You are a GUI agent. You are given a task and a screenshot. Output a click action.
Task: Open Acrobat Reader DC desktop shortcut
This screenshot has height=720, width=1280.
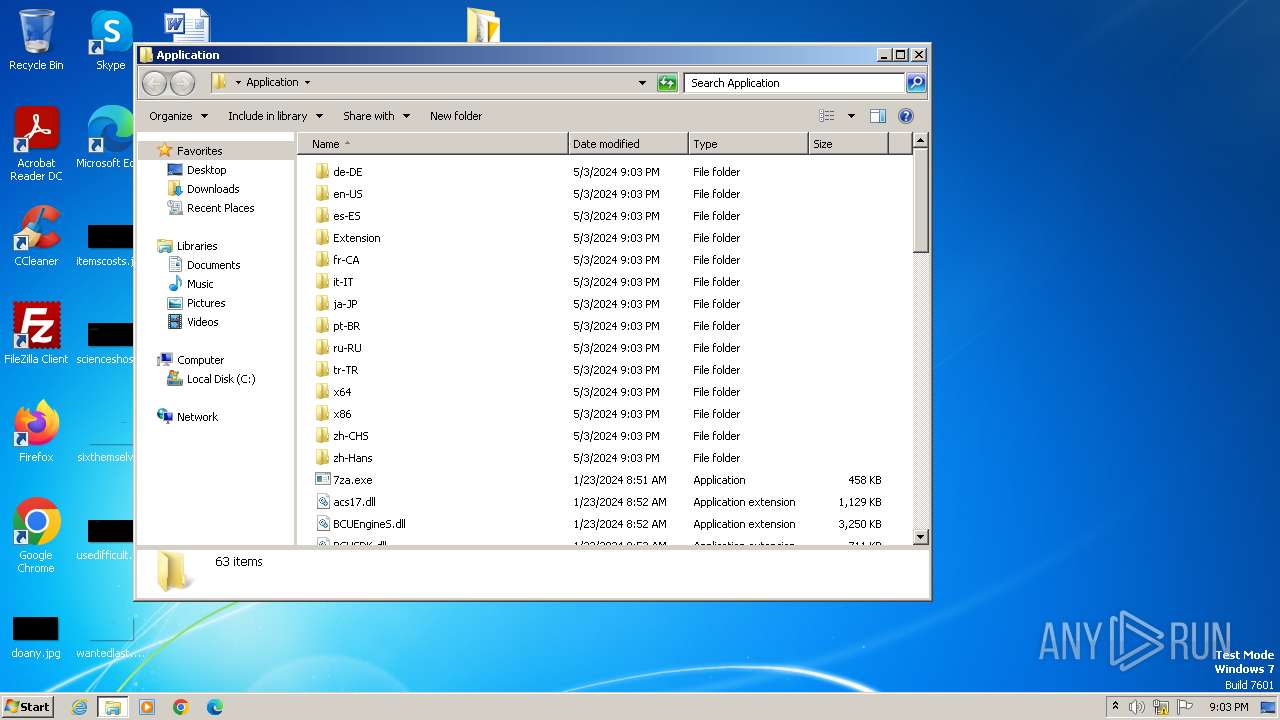(x=36, y=144)
